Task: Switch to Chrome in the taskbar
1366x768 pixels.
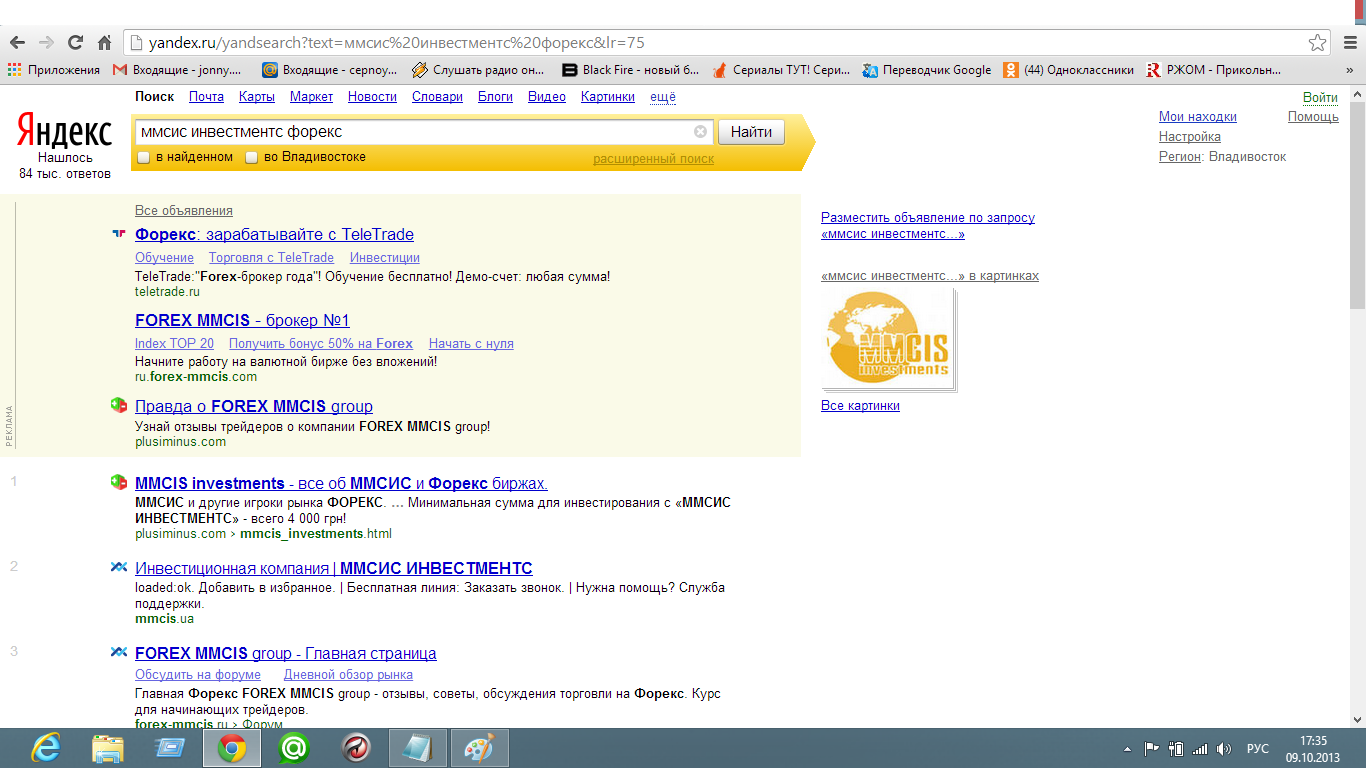Action: pyautogui.click(x=232, y=748)
